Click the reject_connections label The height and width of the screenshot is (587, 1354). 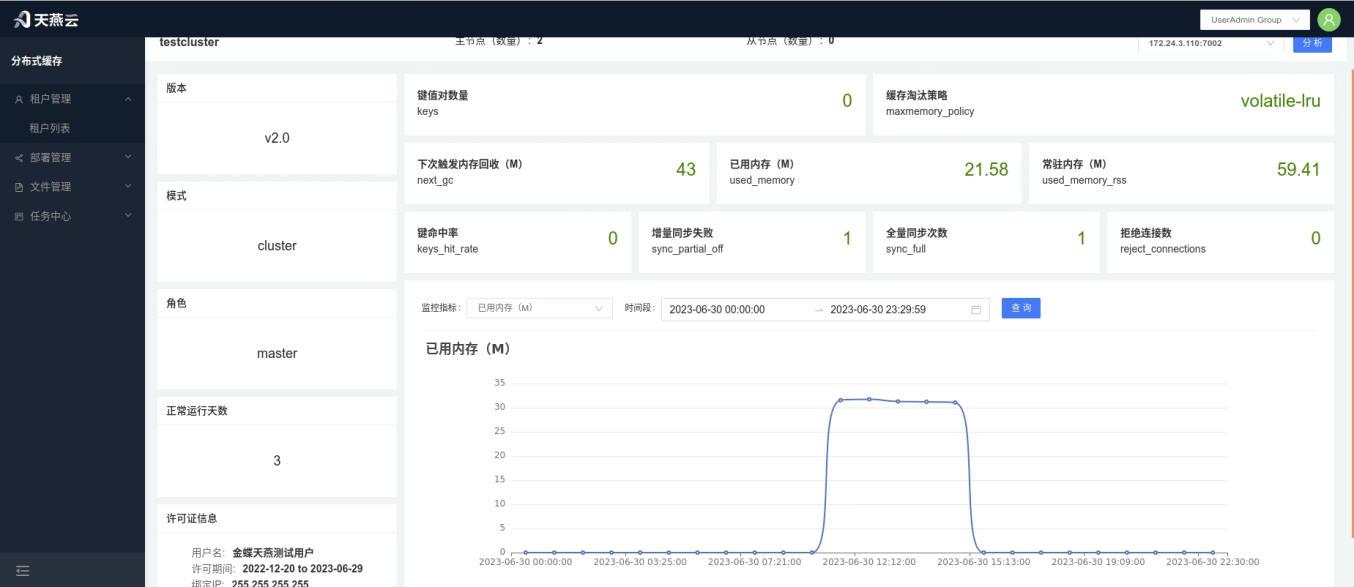pos(1163,249)
